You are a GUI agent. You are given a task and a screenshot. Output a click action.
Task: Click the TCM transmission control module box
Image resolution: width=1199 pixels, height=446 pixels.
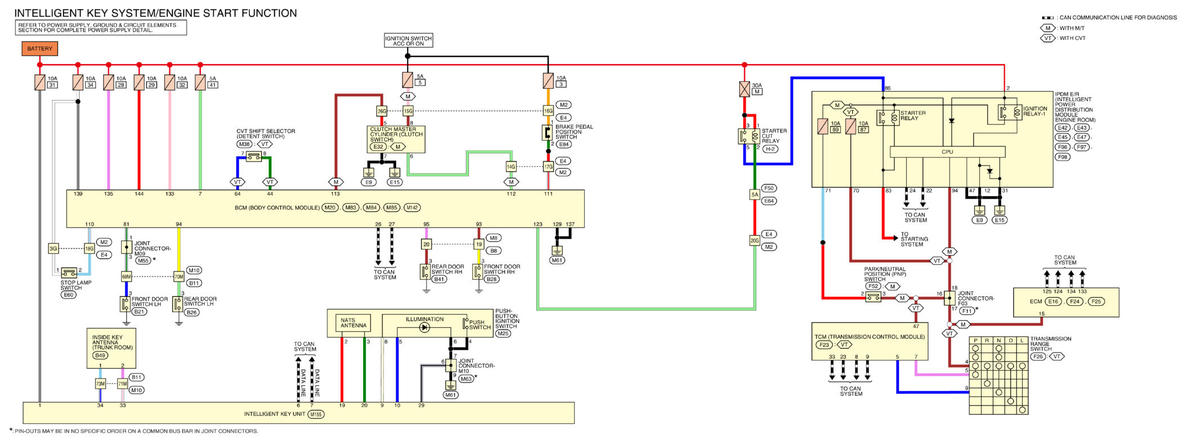(x=869, y=335)
